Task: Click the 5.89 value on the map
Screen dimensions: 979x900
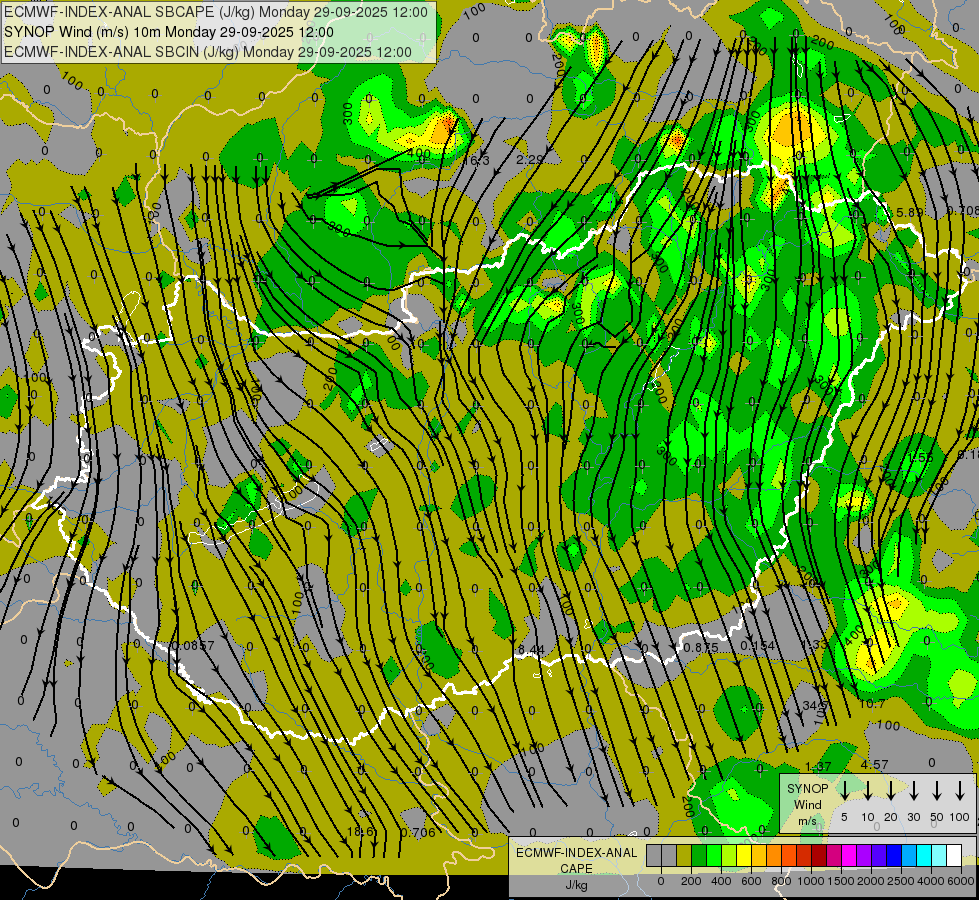Action: pyautogui.click(x=910, y=213)
